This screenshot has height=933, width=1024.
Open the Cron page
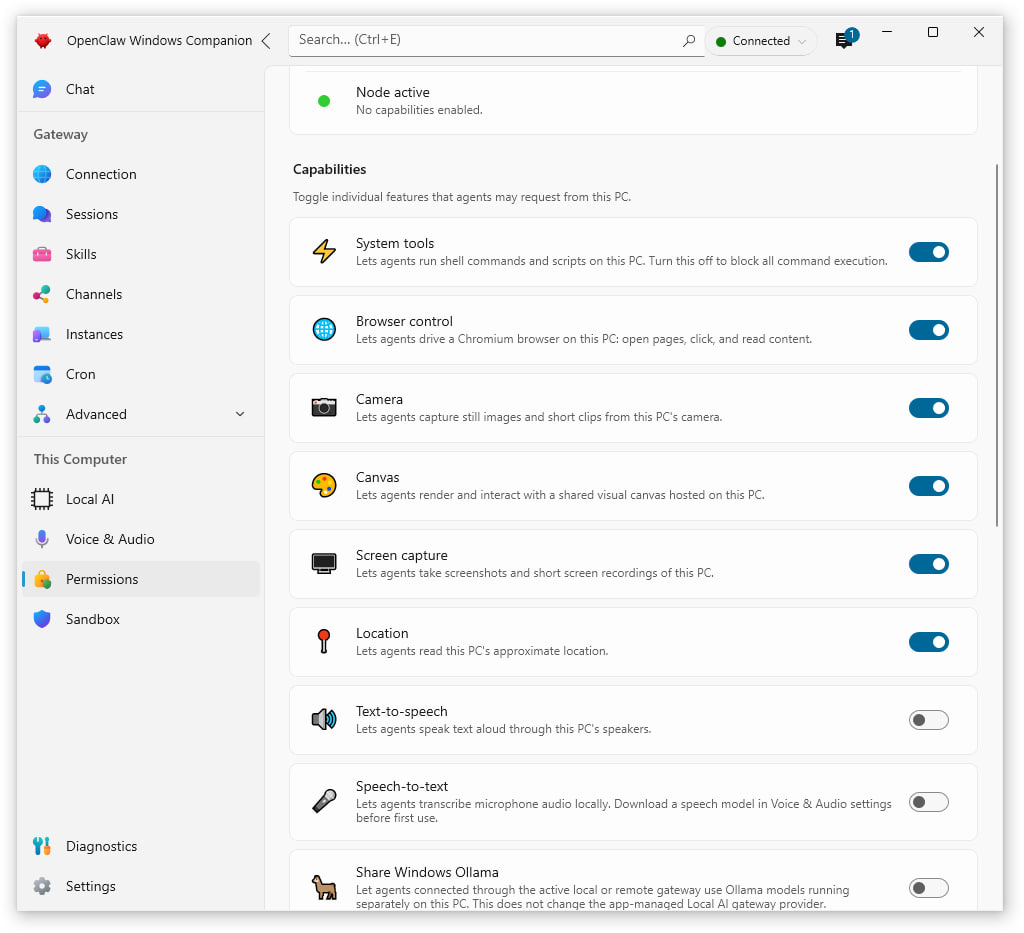(141, 374)
